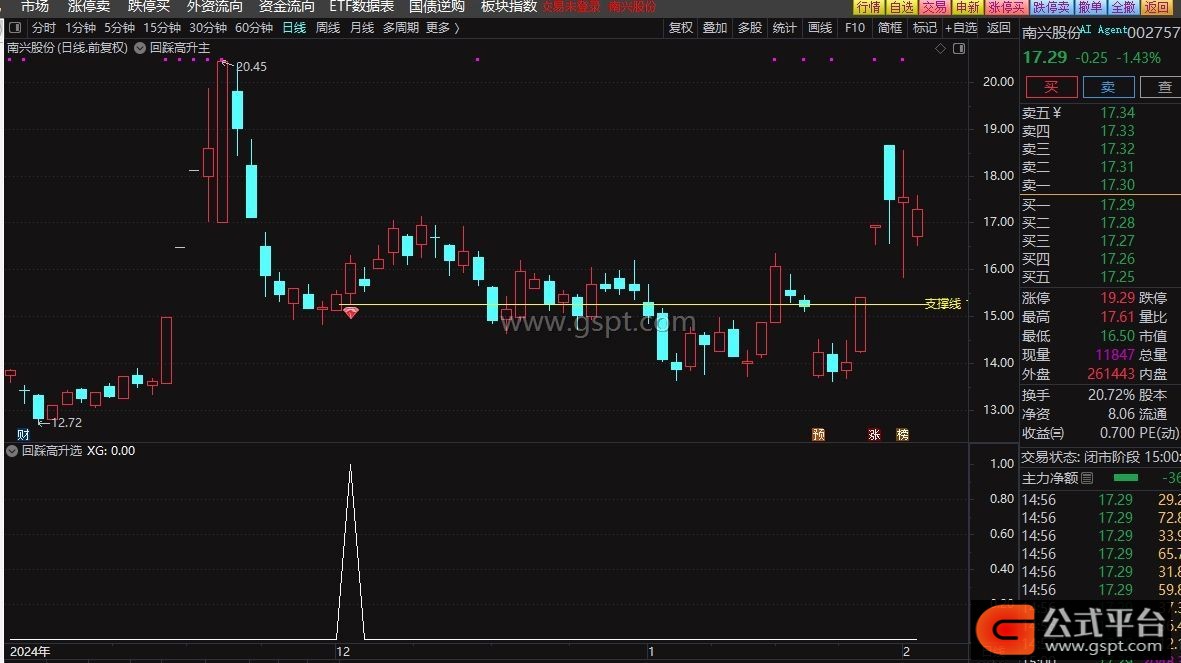Click the 张 marker icon on the chart
Image resolution: width=1181 pixels, height=663 pixels.
point(874,434)
